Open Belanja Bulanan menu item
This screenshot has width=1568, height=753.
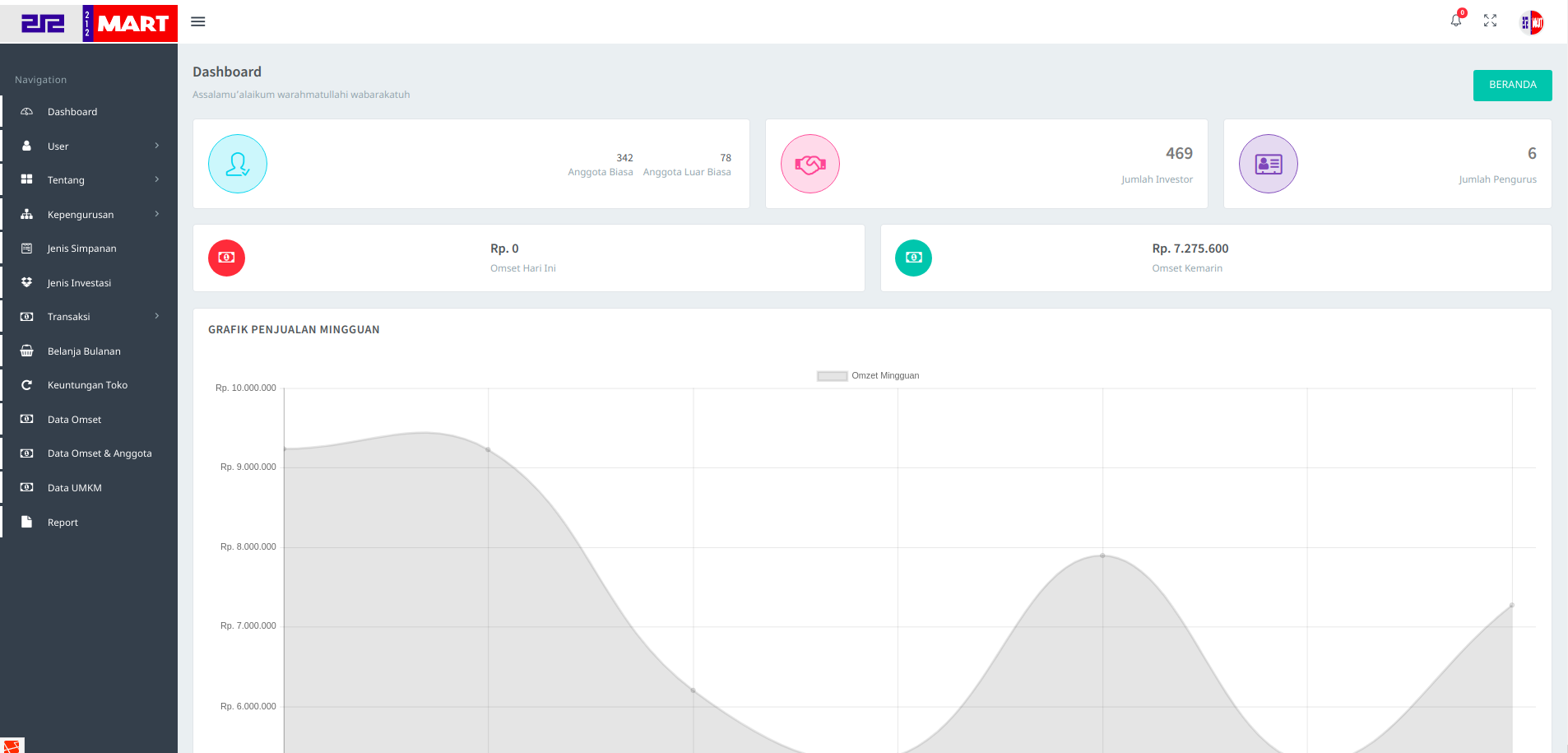click(84, 351)
